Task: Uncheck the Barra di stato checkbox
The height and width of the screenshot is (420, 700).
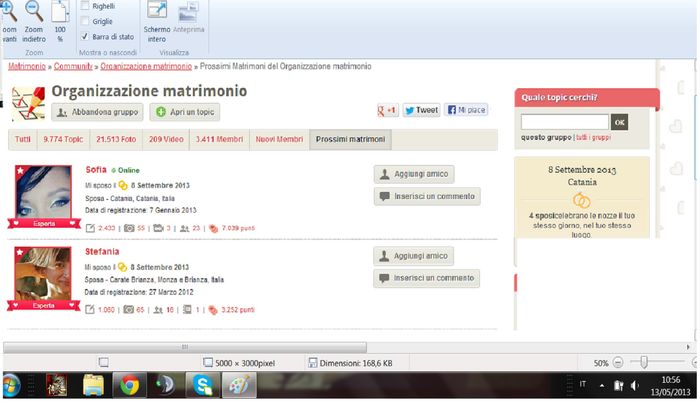Action: [85, 35]
